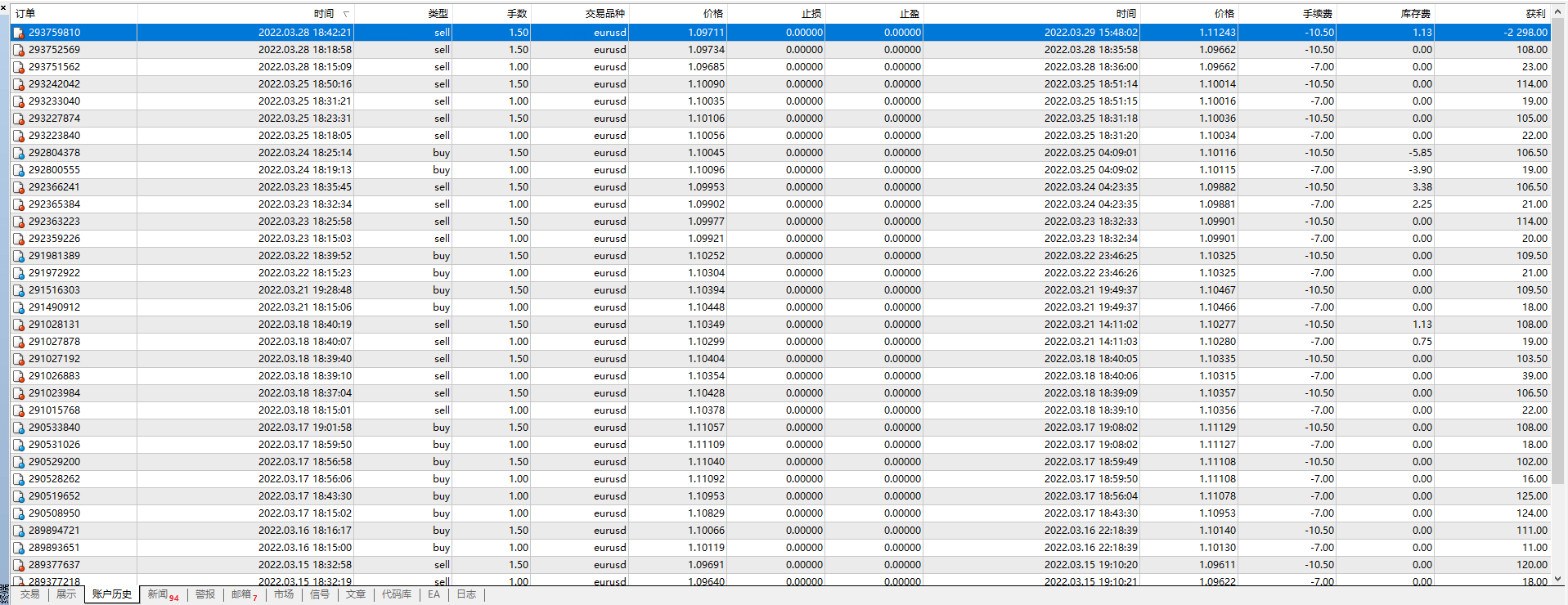Select the icon of buy order 291981389
Viewport: 1568px width, 605px height.
(x=19, y=256)
